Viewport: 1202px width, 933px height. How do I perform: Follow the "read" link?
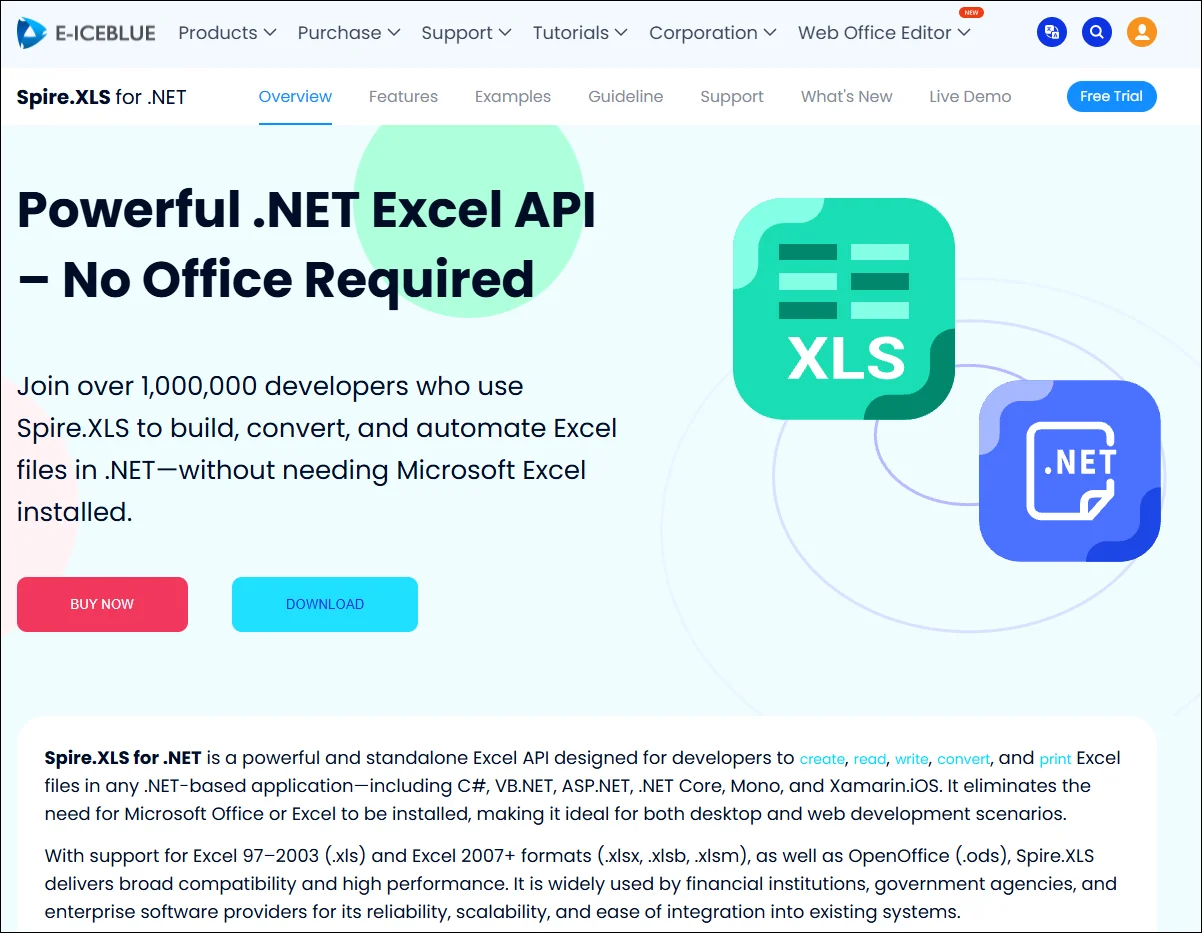(x=870, y=759)
